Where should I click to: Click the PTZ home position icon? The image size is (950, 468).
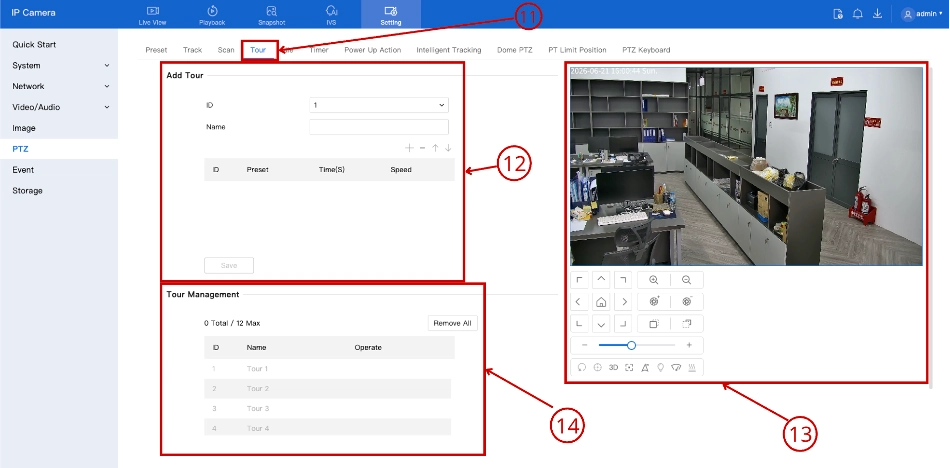tap(601, 302)
